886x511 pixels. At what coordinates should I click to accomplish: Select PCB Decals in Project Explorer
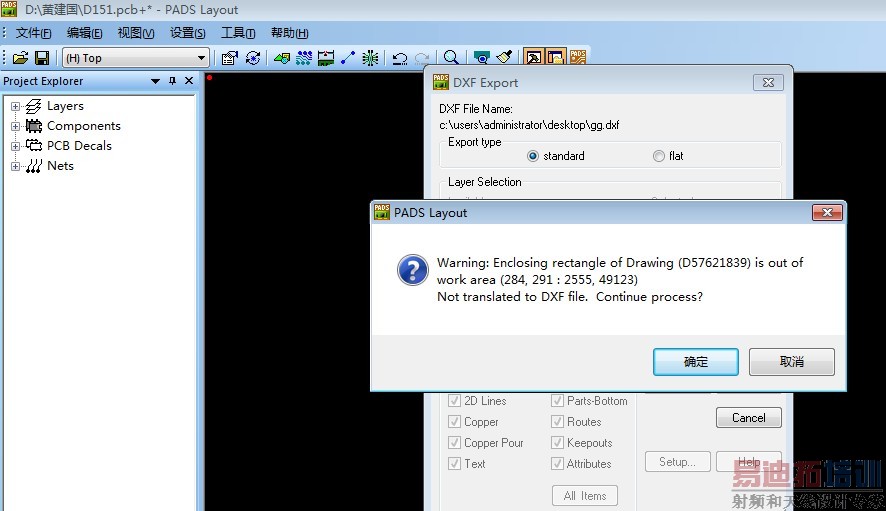79,145
